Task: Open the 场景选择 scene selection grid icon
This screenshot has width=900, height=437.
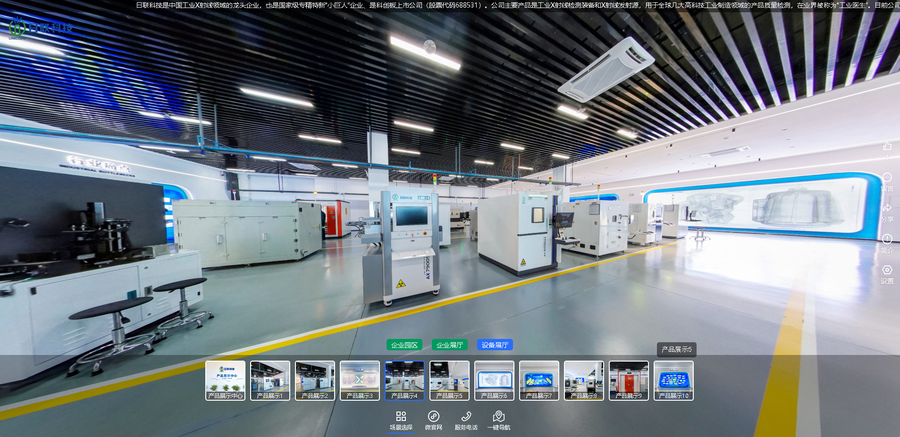Action: coord(401,416)
